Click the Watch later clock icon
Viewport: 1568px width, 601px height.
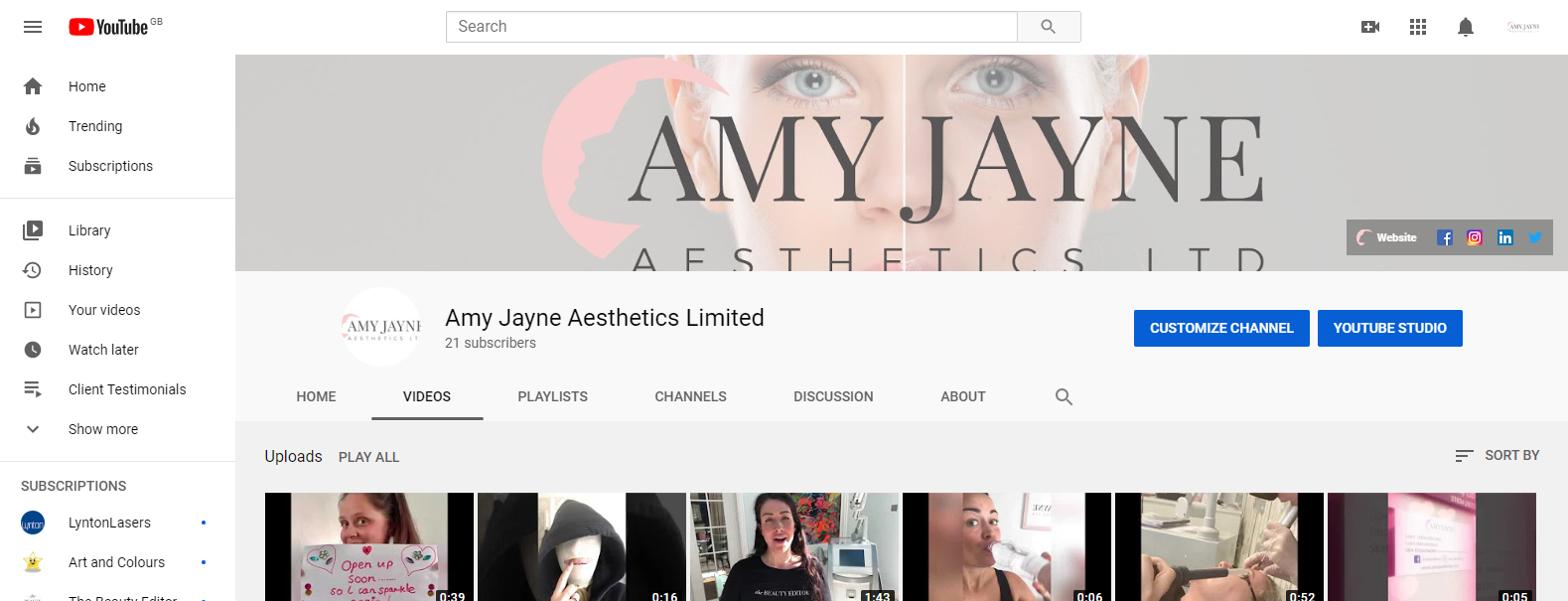[33, 350]
